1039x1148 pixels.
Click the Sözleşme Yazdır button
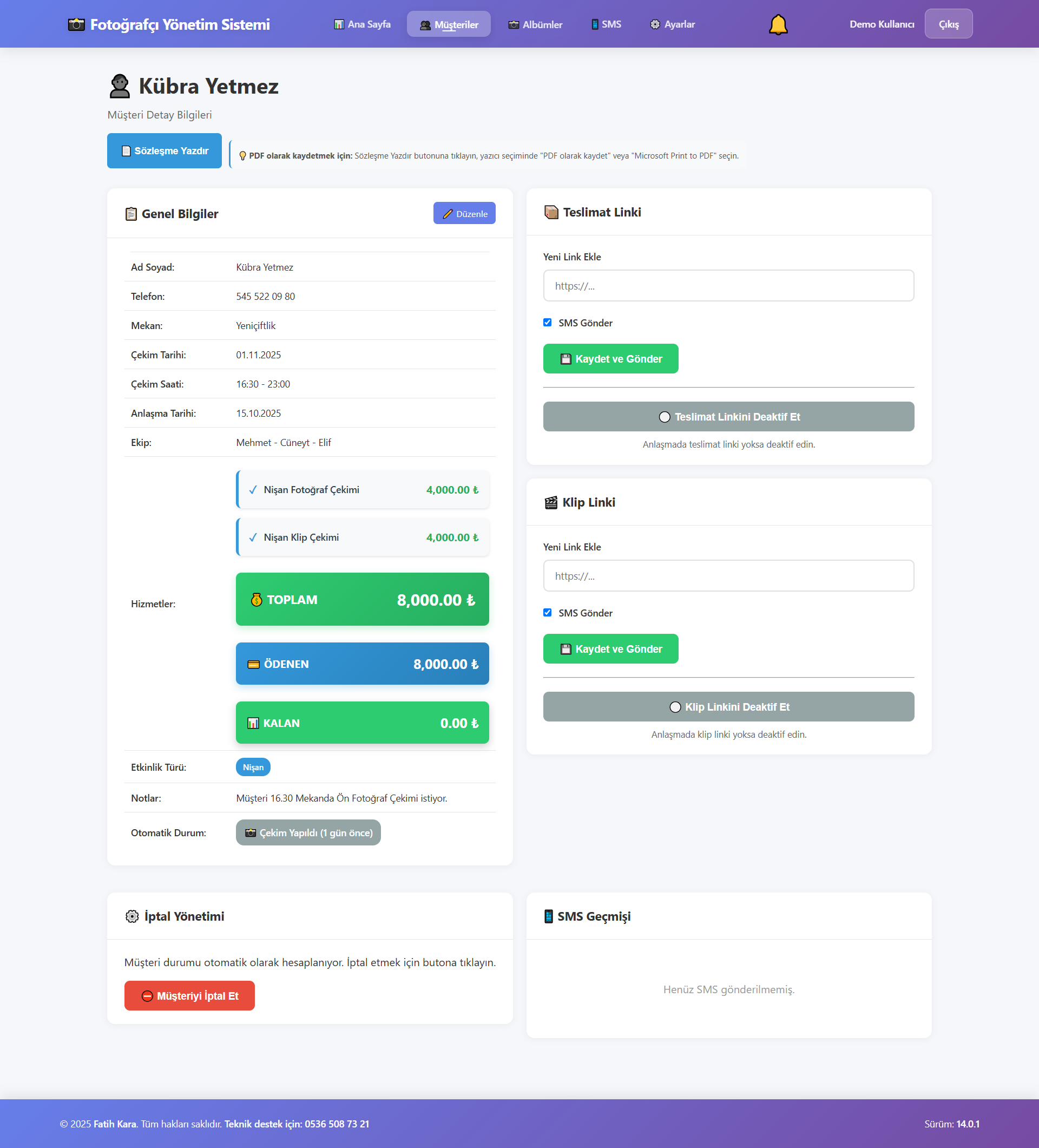pos(165,151)
